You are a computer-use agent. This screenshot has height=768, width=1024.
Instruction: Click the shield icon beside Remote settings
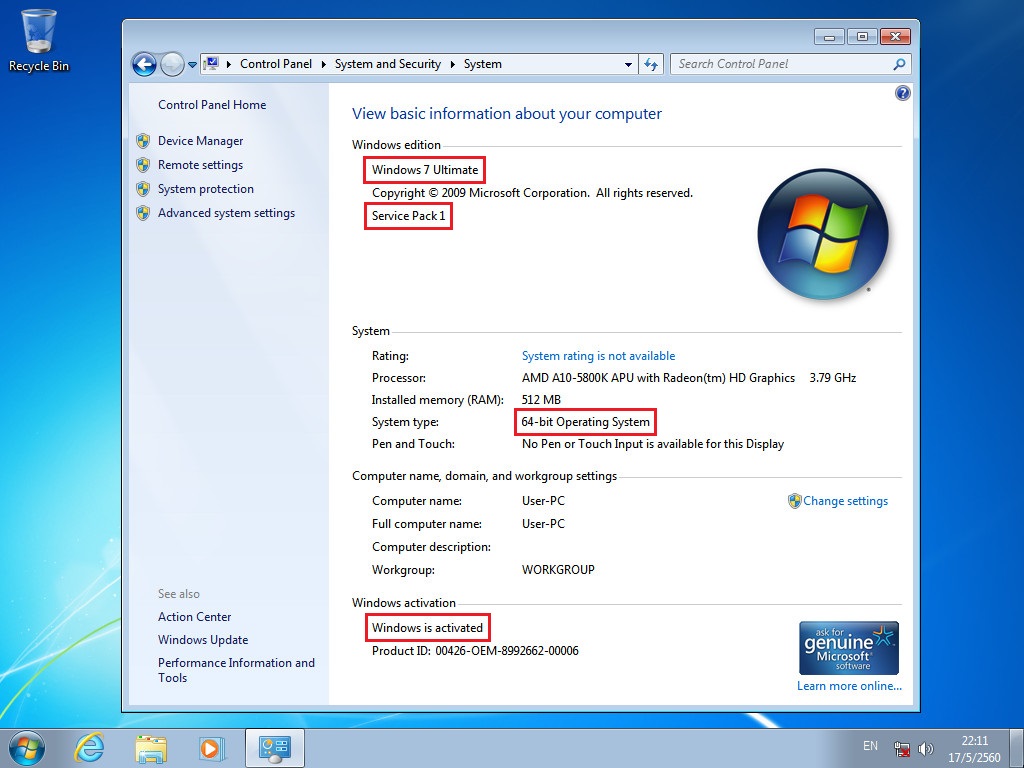point(143,165)
